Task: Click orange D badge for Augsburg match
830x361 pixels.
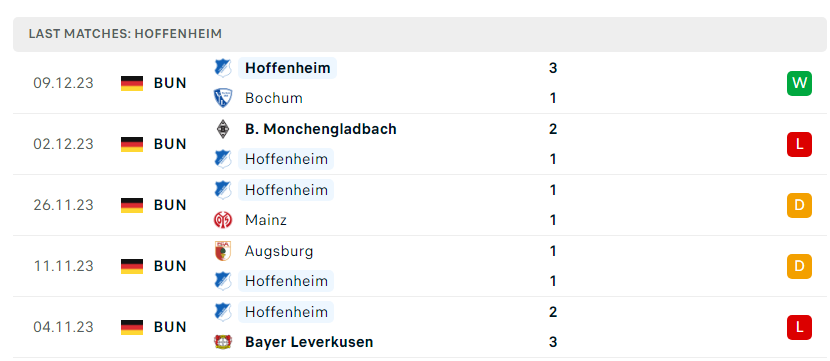Action: (x=799, y=266)
